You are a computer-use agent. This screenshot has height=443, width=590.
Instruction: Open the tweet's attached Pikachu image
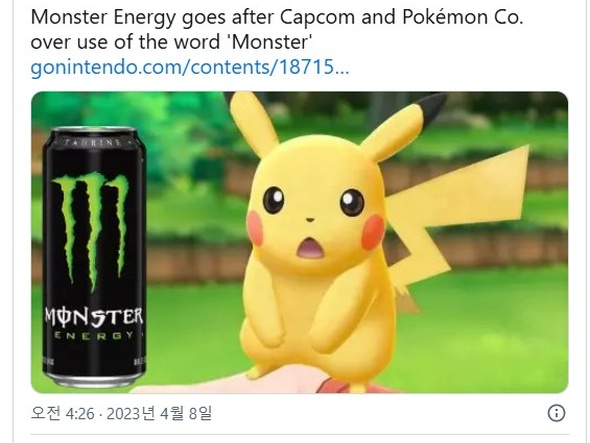(300, 242)
